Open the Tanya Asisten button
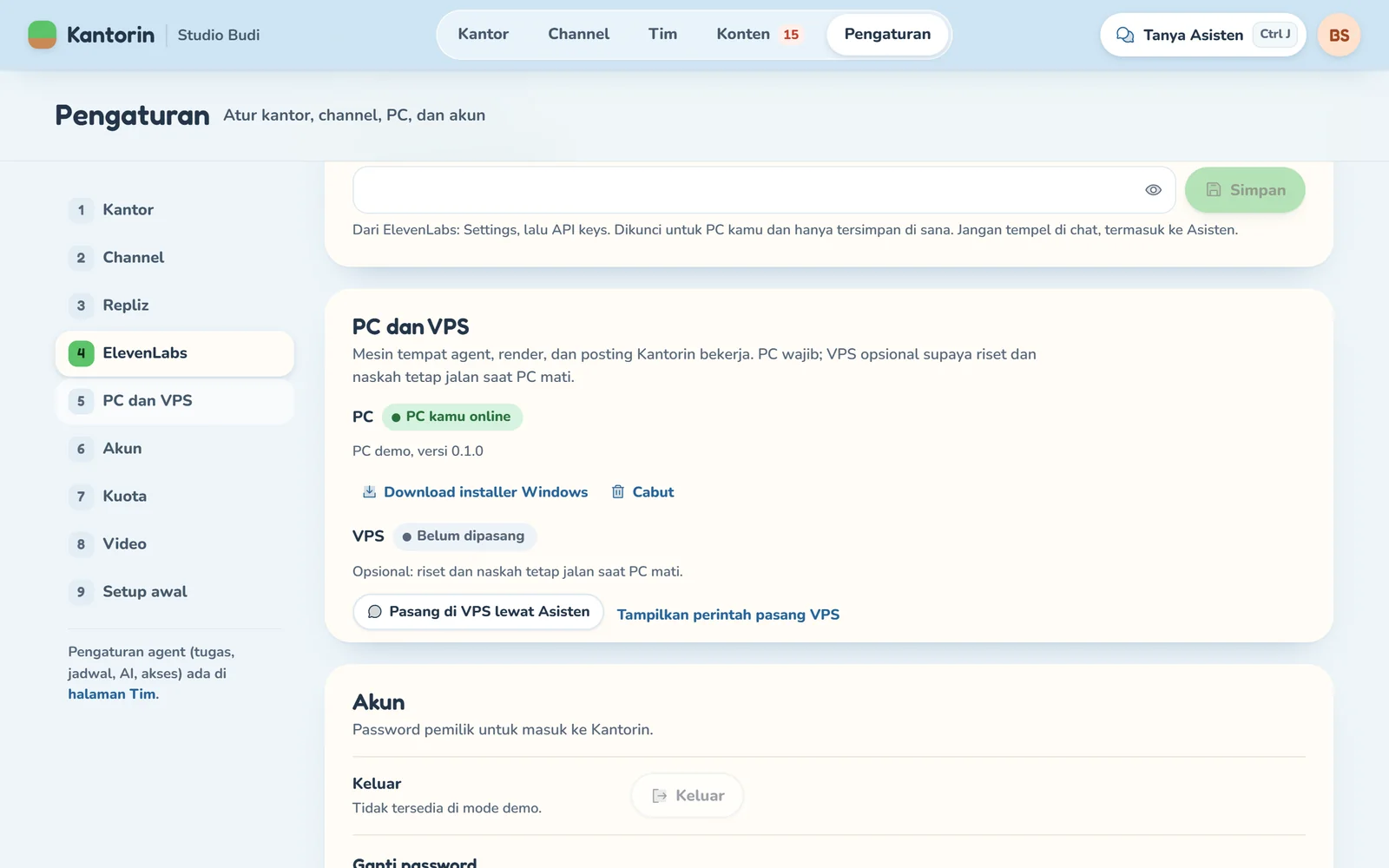Viewport: 1389px width, 868px height. [x=1203, y=35]
